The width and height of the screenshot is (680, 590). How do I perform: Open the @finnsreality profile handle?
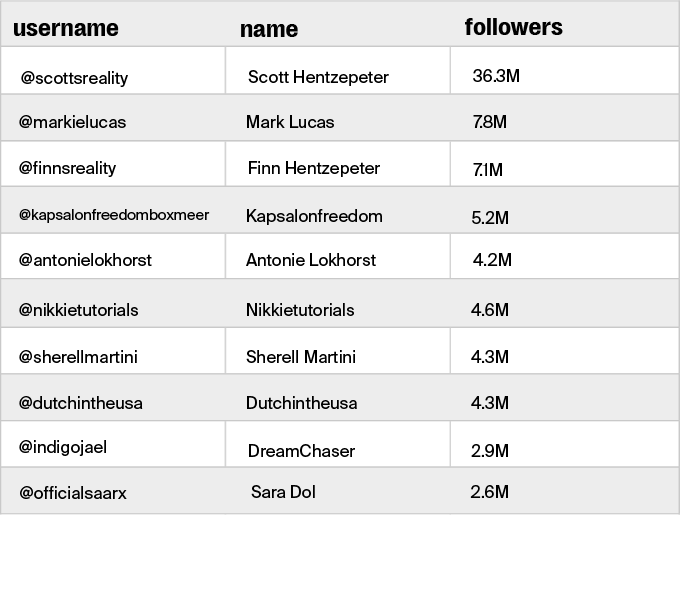click(73, 168)
